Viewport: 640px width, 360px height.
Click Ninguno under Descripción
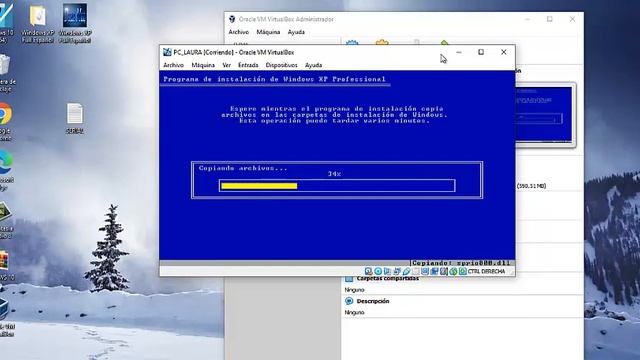(x=354, y=312)
